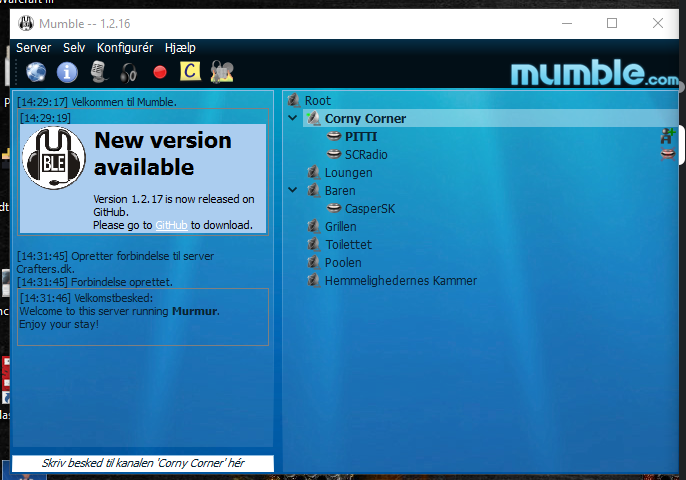Click the Grillen channel icon
This screenshot has width=686, height=480.
[314, 226]
